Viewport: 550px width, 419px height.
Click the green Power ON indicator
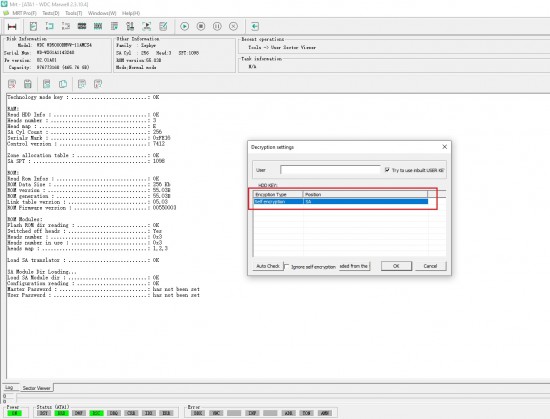pyautogui.click(x=14, y=413)
